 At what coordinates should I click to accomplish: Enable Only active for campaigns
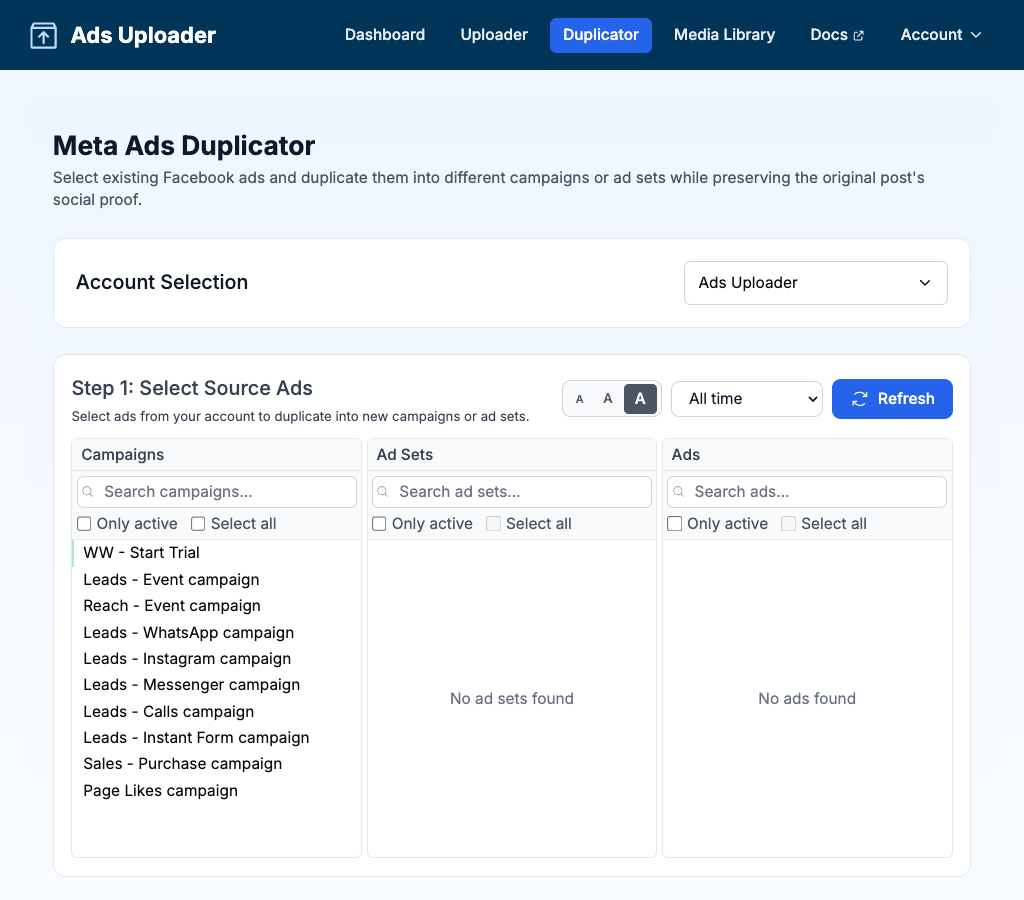pyautogui.click(x=85, y=524)
